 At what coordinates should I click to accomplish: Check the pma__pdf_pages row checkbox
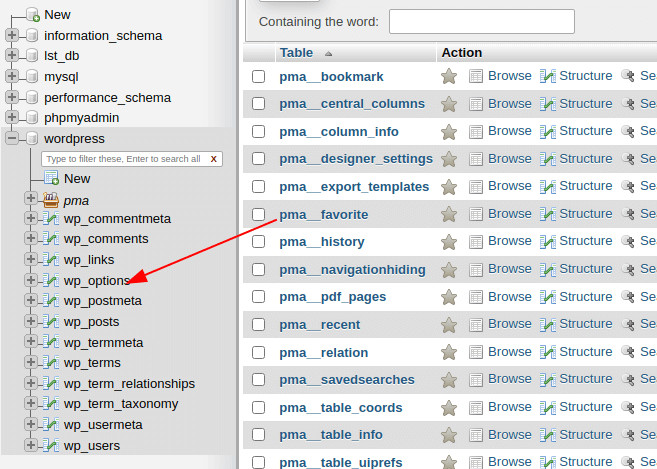tap(259, 297)
